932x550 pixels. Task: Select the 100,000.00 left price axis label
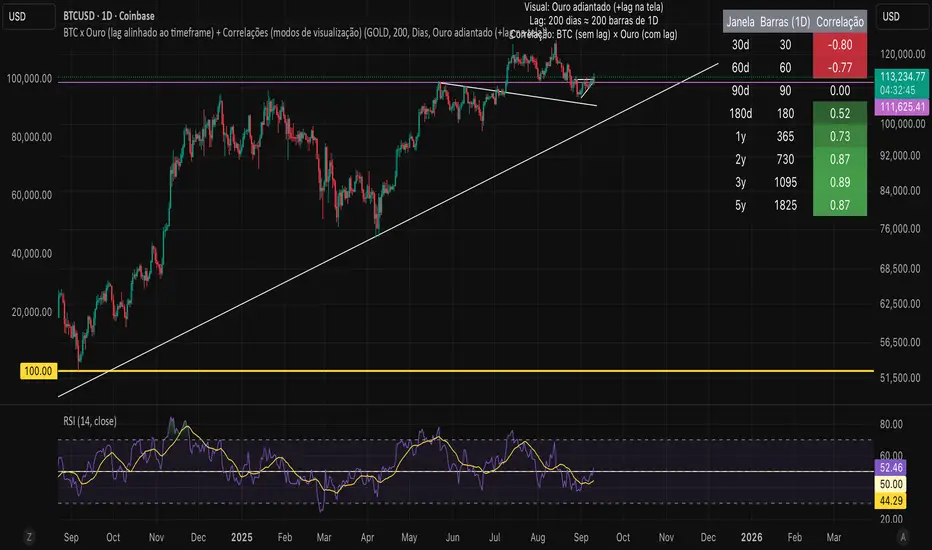30,78
